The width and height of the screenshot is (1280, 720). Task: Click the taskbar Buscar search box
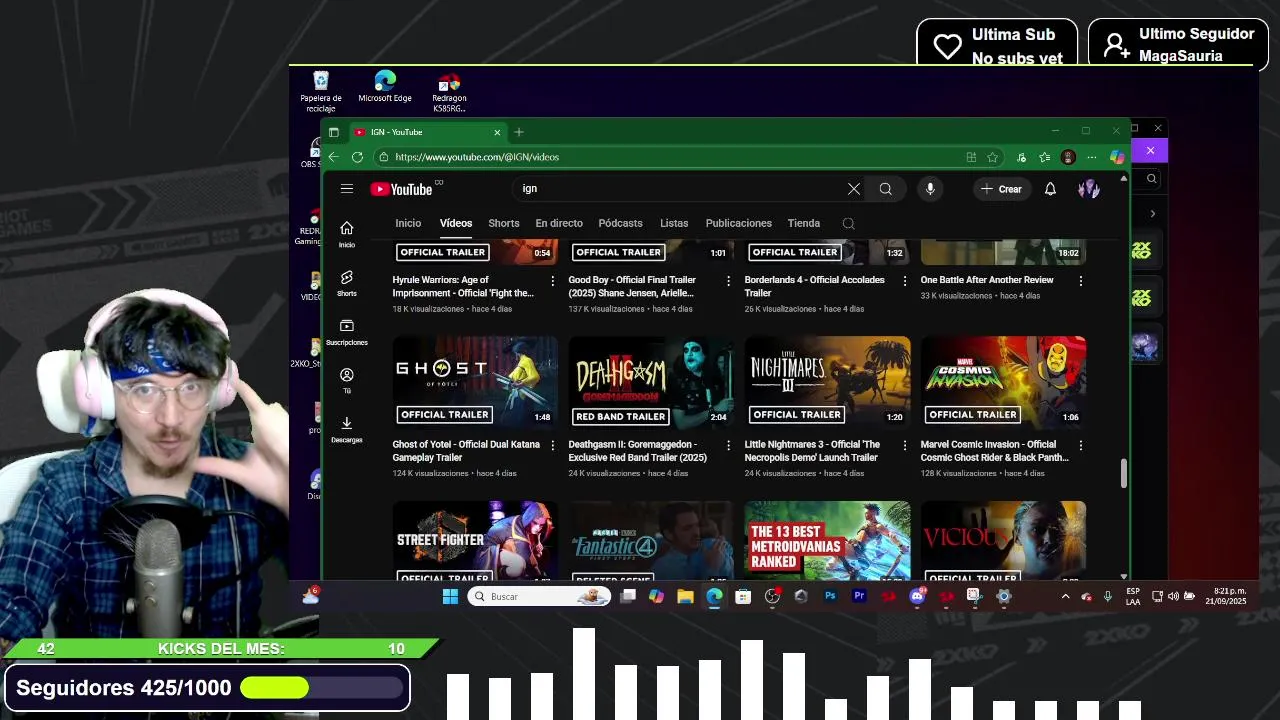(x=540, y=596)
